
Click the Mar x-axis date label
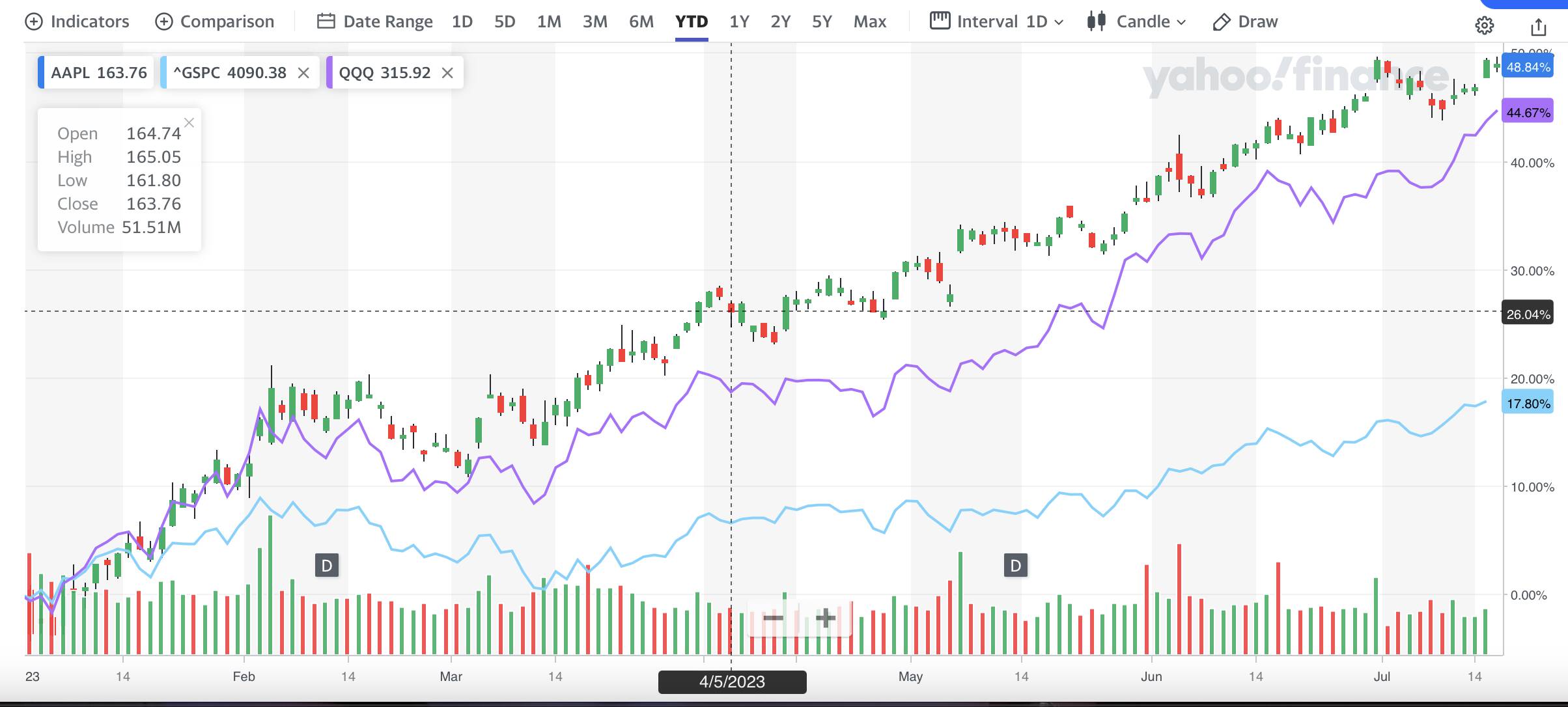pyautogui.click(x=451, y=676)
